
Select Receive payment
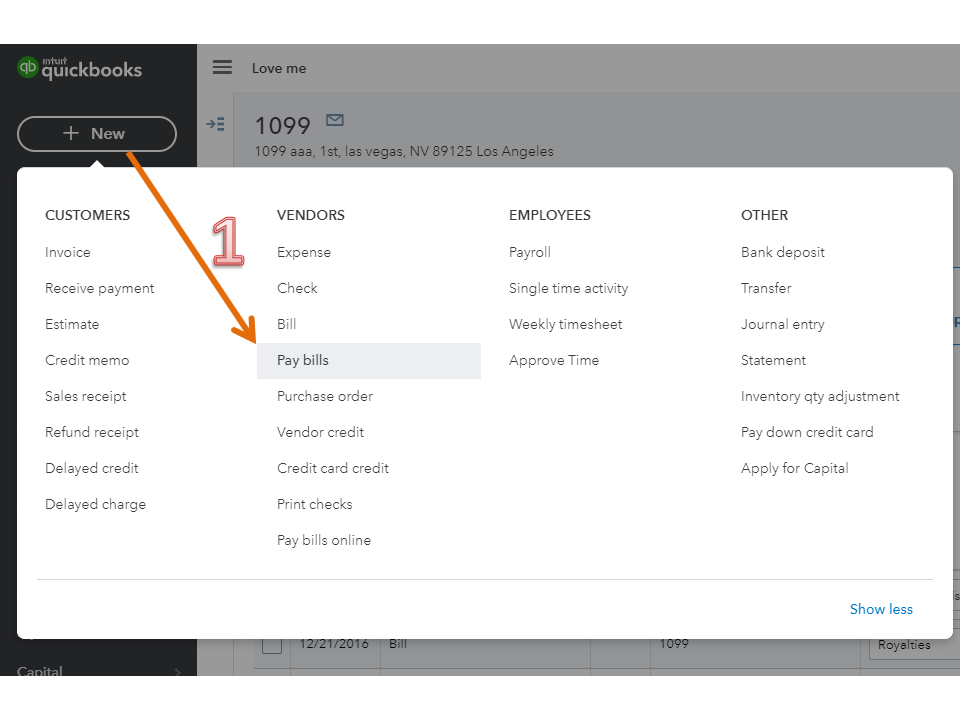[x=100, y=288]
